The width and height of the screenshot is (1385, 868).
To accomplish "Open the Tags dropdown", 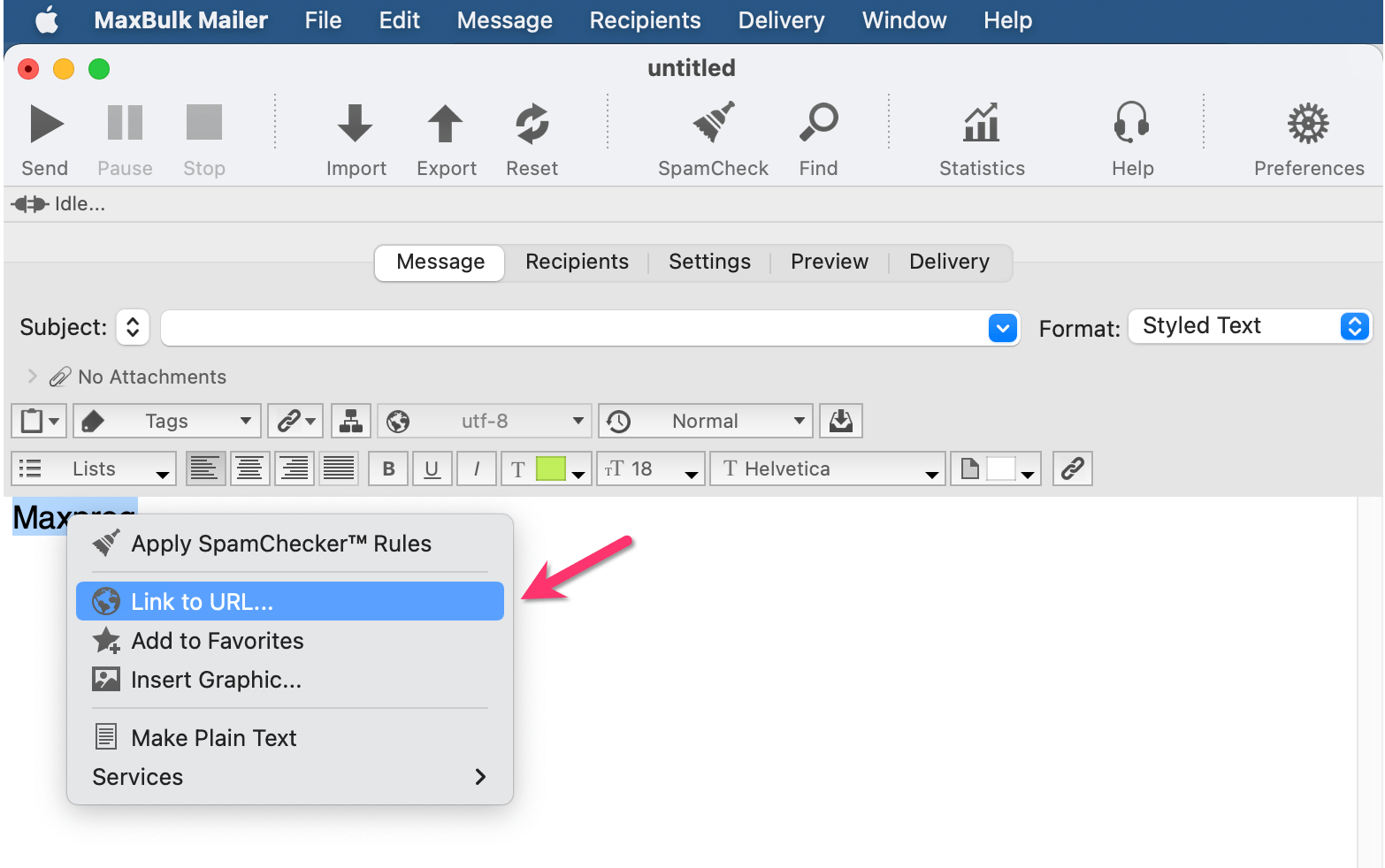I will coord(167,421).
